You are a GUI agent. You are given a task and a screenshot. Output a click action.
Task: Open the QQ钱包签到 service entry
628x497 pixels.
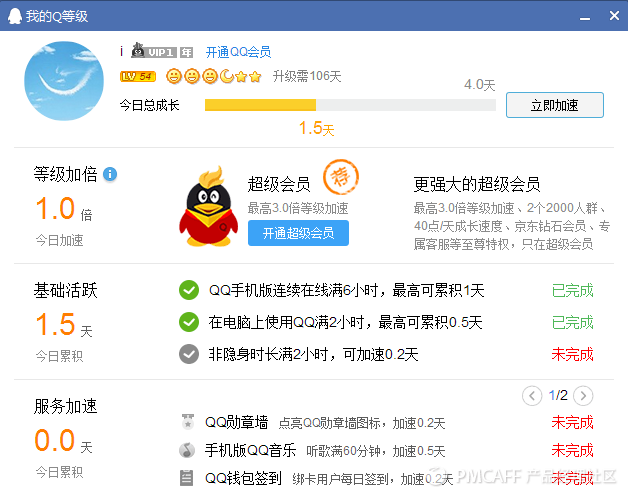tap(243, 478)
